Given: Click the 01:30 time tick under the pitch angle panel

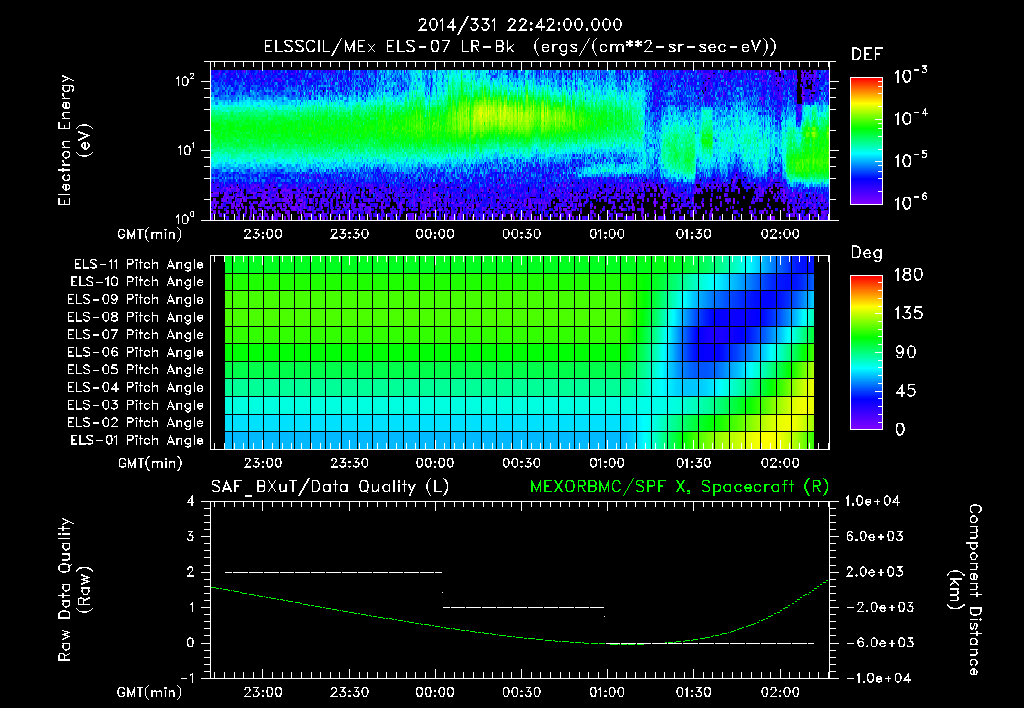Looking at the screenshot, I should tap(694, 463).
